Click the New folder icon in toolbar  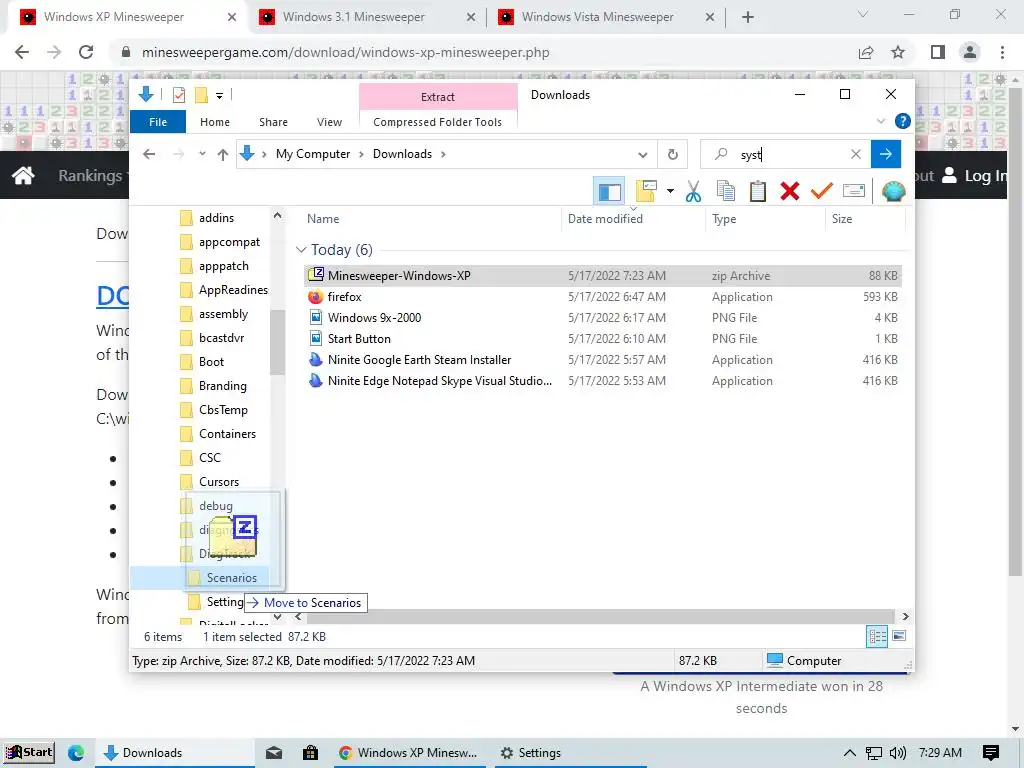tap(646, 191)
